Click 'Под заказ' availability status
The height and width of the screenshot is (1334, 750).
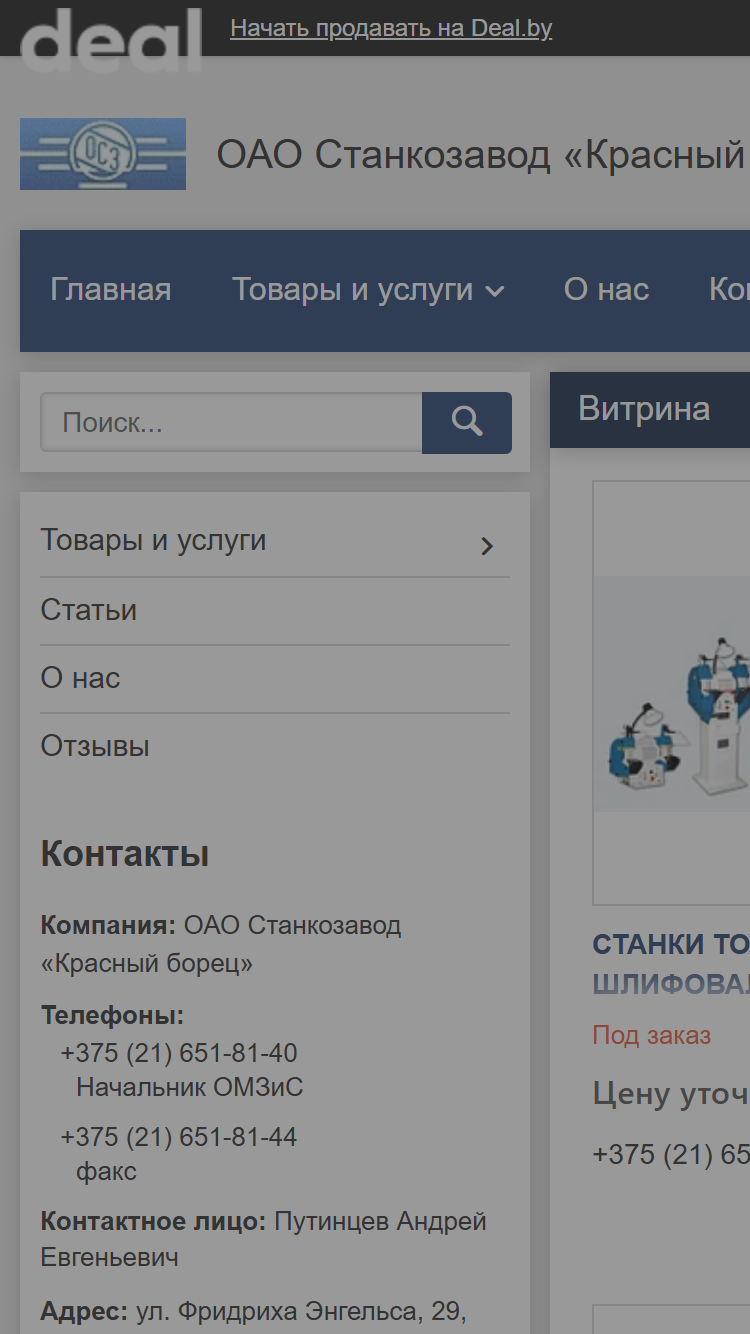pyautogui.click(x=651, y=1035)
